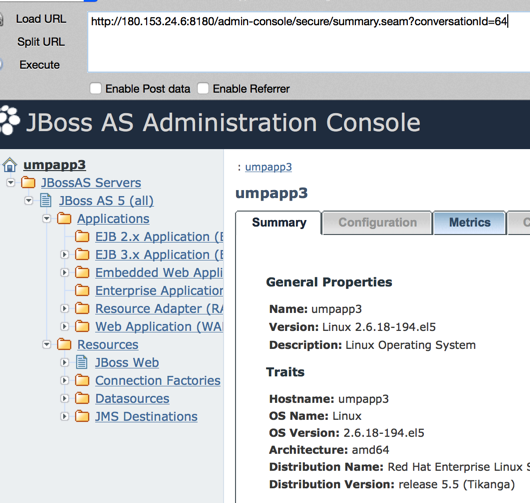The image size is (530, 503).
Task: Expand the Resource Adapter node
Action: coord(64,308)
